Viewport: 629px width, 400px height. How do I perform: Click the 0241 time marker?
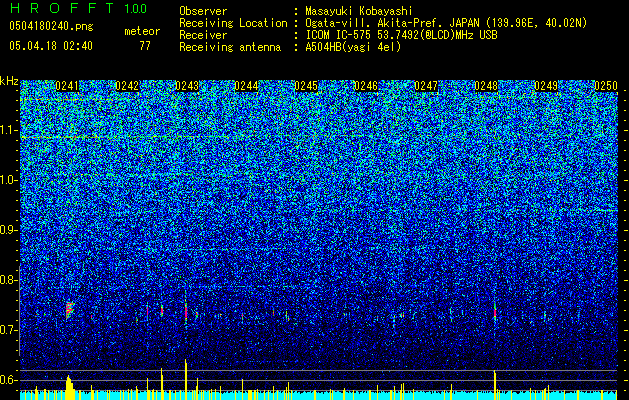point(67,86)
